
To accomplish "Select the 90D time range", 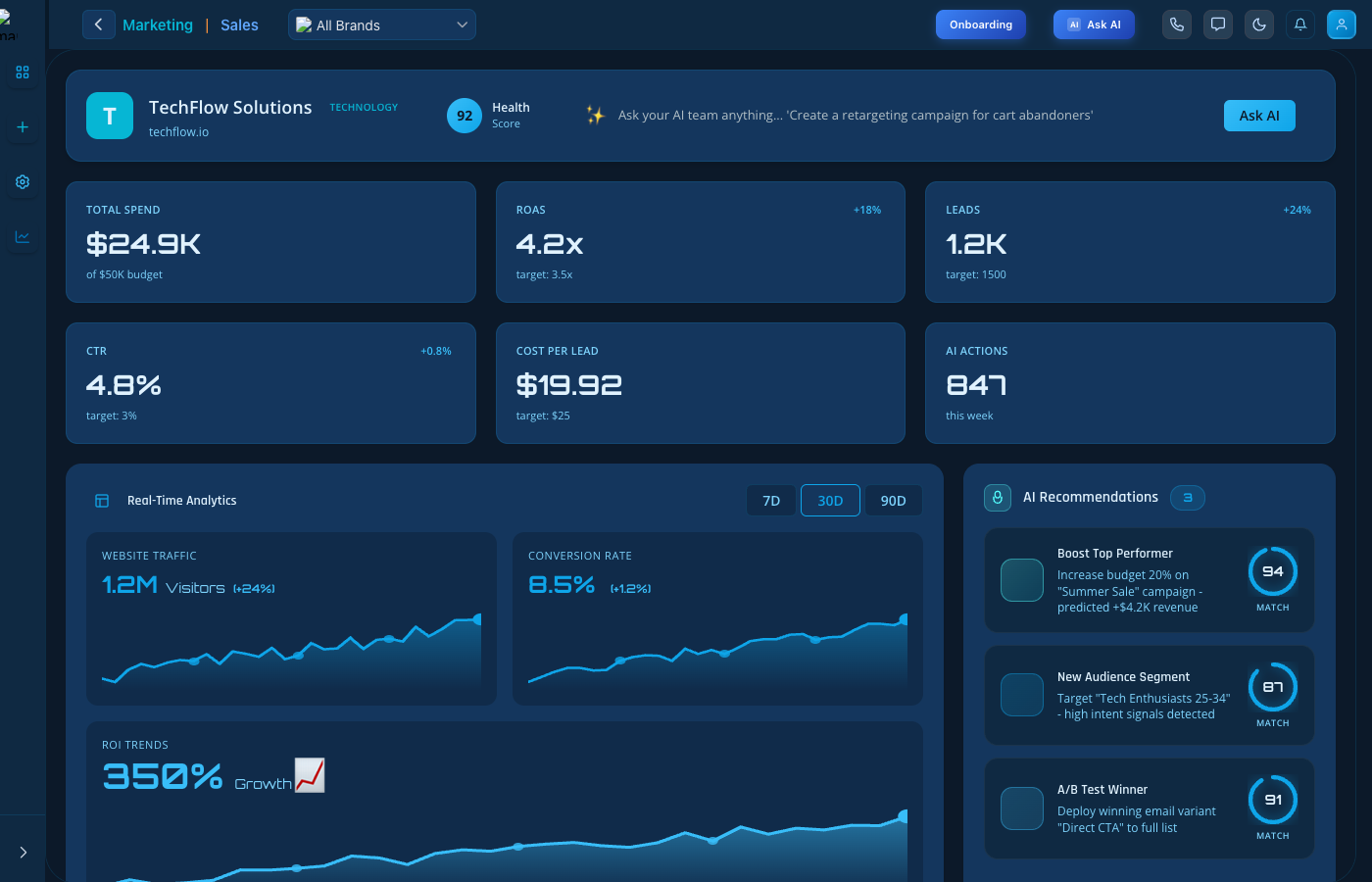I will click(893, 501).
